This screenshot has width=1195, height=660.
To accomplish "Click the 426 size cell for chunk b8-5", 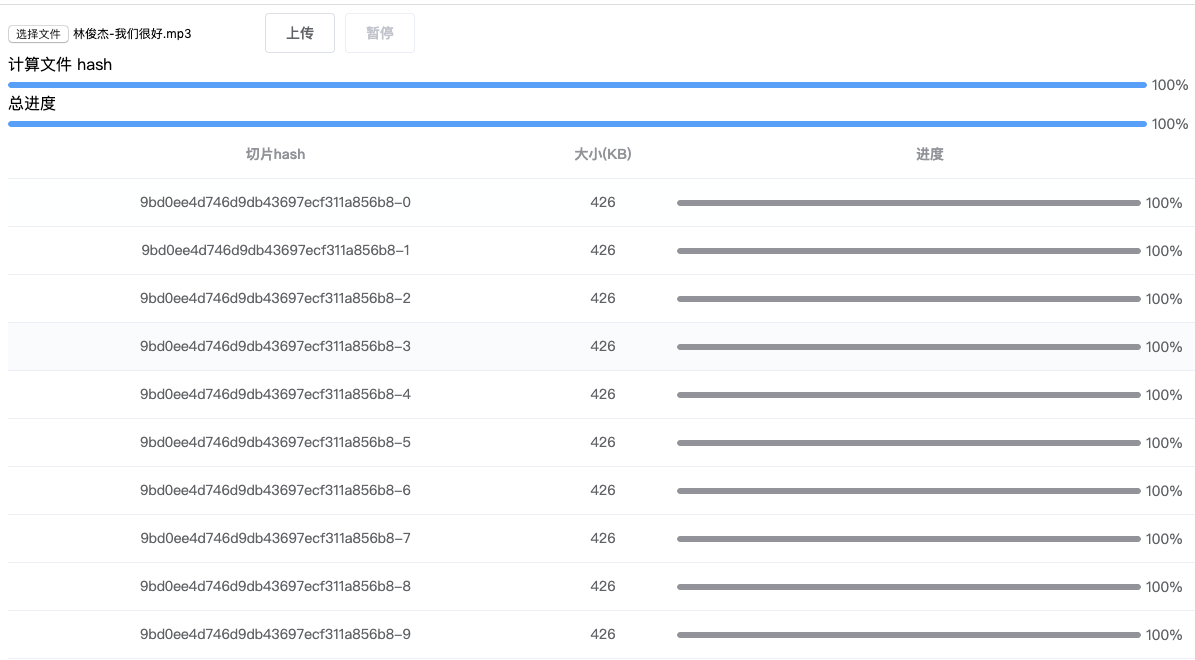I will pos(602,442).
